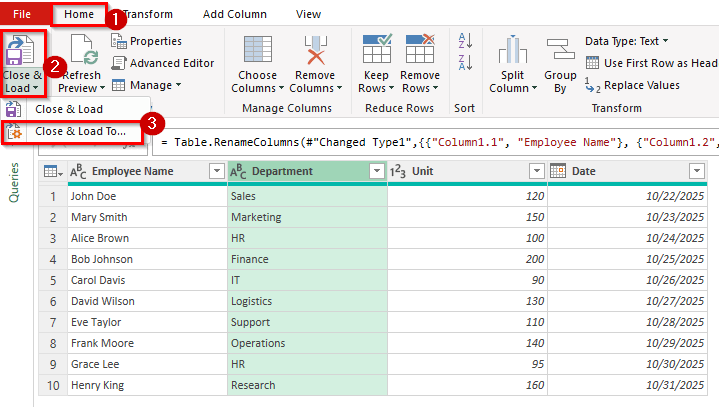Image resolution: width=719 pixels, height=407 pixels.
Task: Open the Advanced Editor
Action: coord(163,63)
